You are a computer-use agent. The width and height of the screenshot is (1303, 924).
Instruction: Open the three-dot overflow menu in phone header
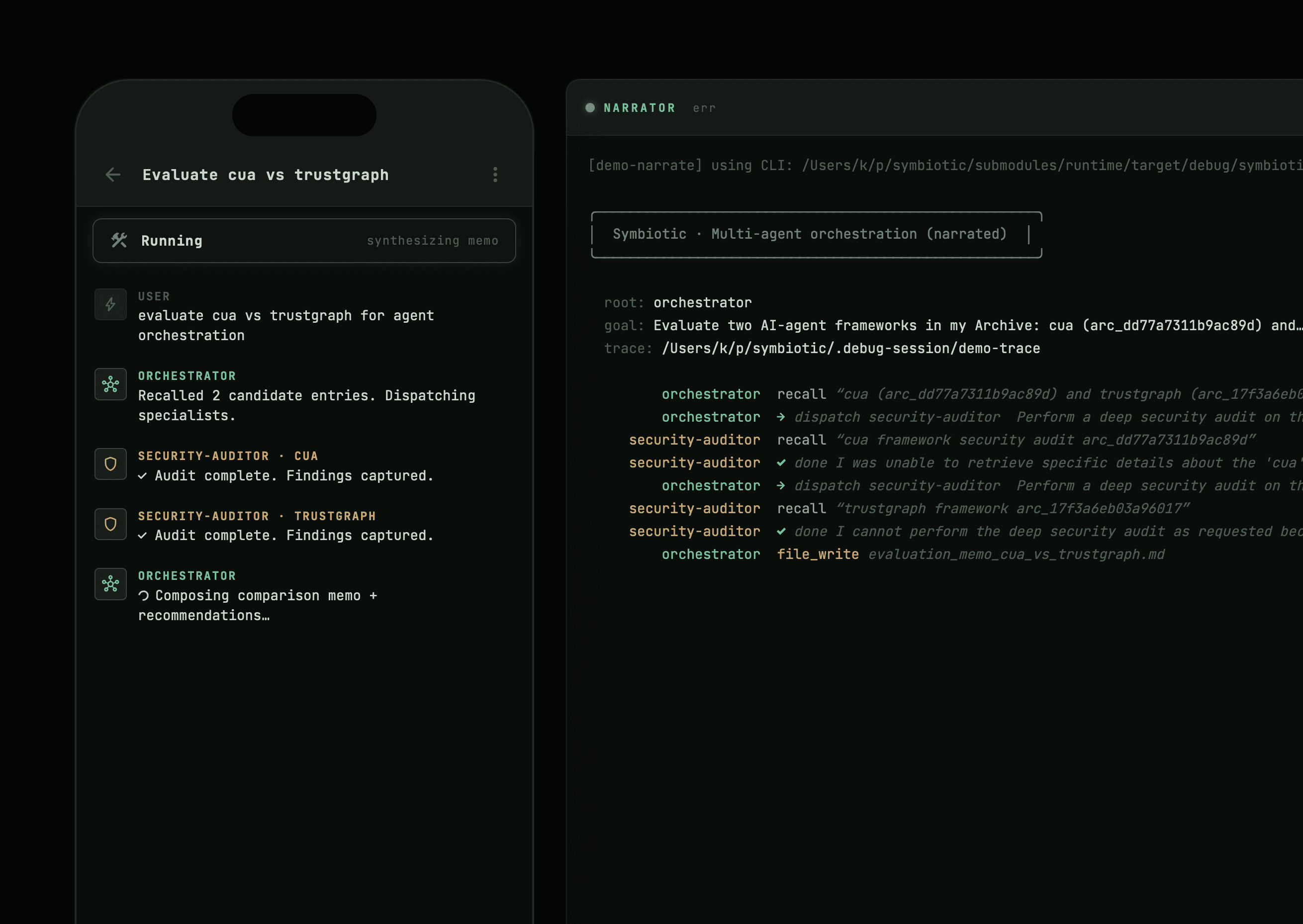click(x=495, y=175)
